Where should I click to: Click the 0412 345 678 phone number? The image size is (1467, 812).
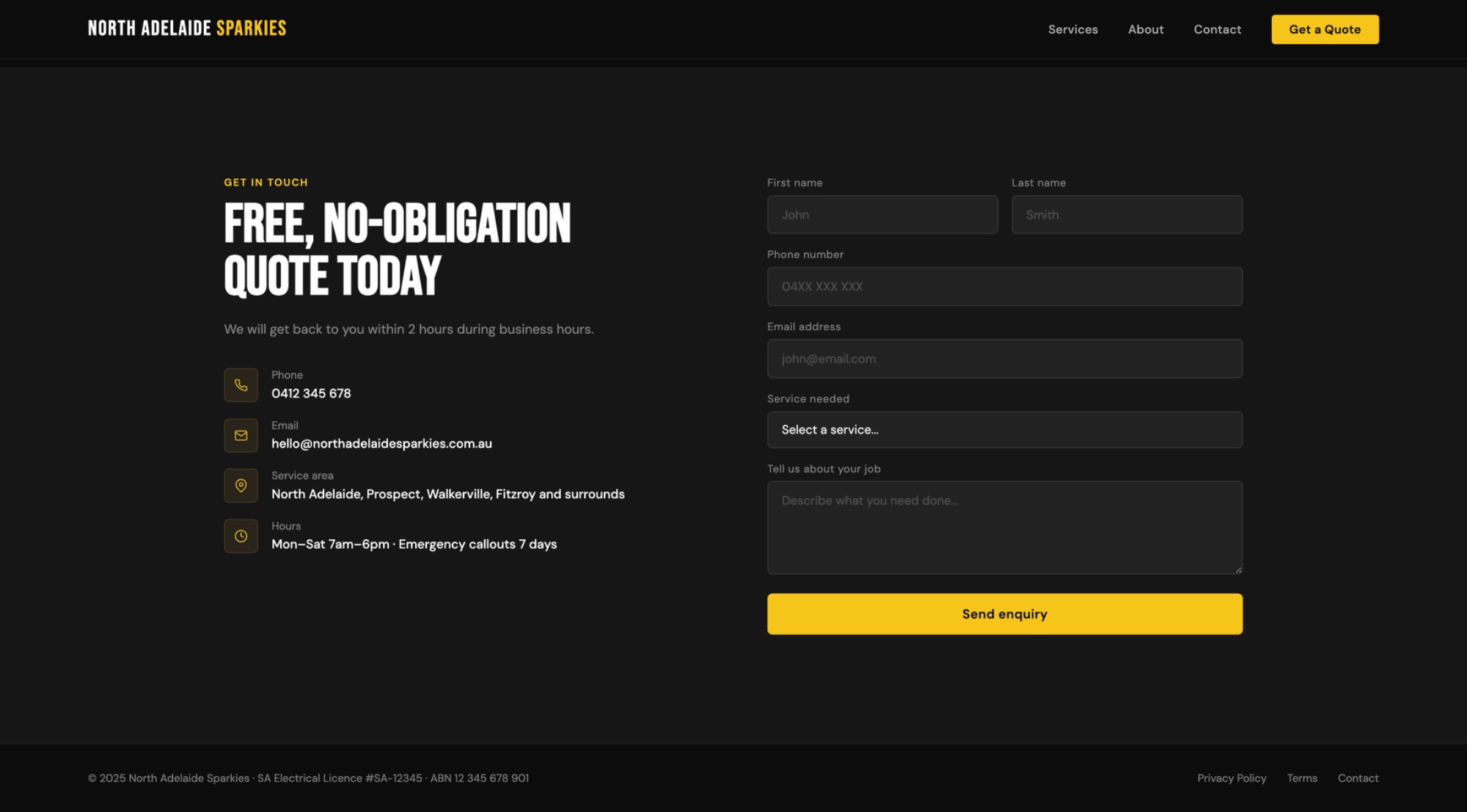click(x=311, y=394)
